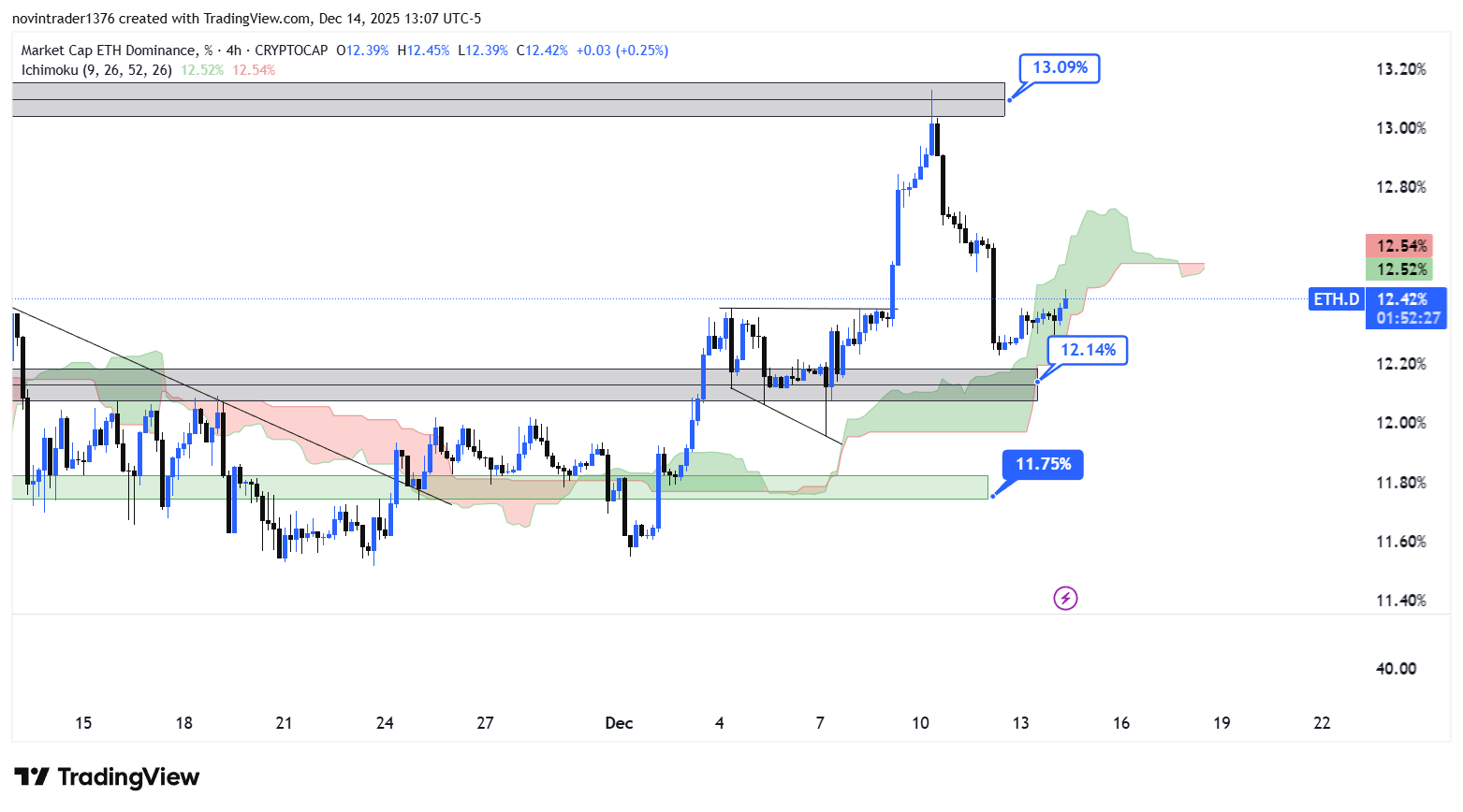Click the 4h interval in the legend
The image size is (1463, 812).
coord(234,51)
